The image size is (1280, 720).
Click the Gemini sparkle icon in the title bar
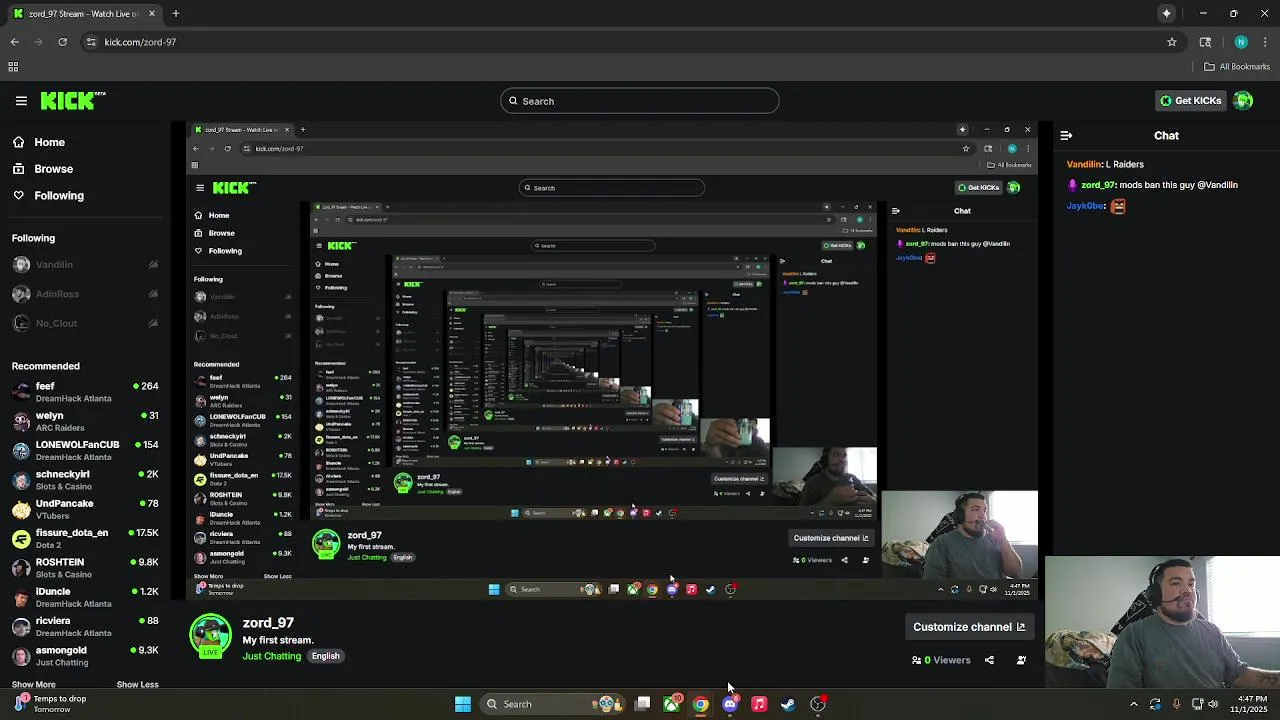point(1166,14)
